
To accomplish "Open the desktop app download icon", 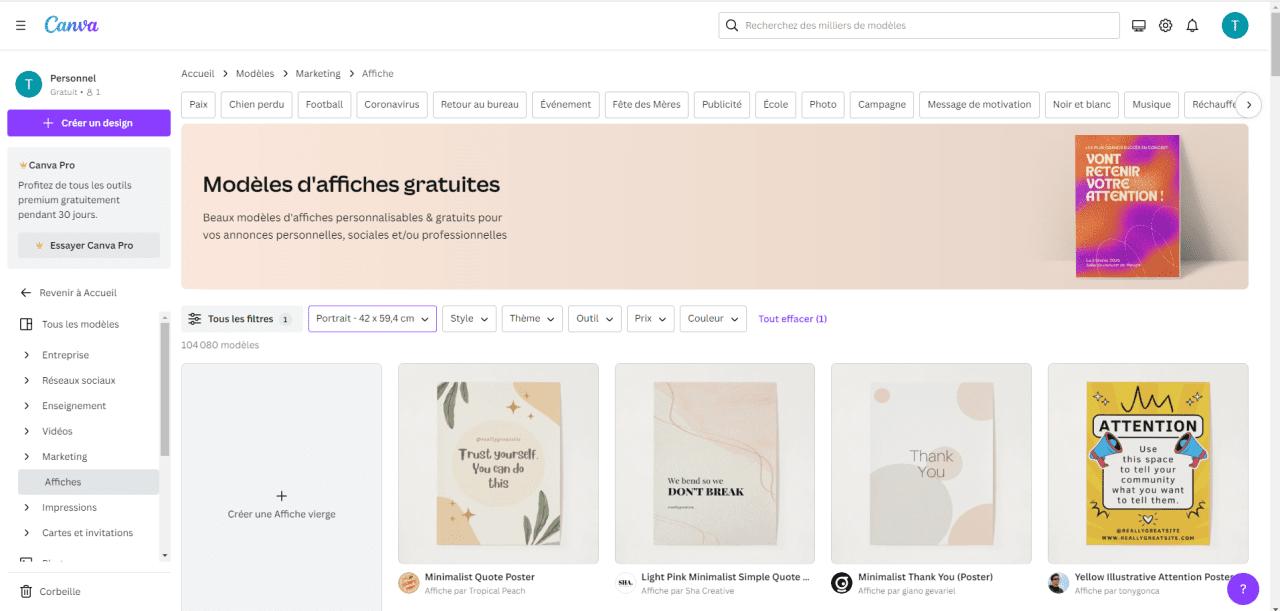I will pos(1138,26).
